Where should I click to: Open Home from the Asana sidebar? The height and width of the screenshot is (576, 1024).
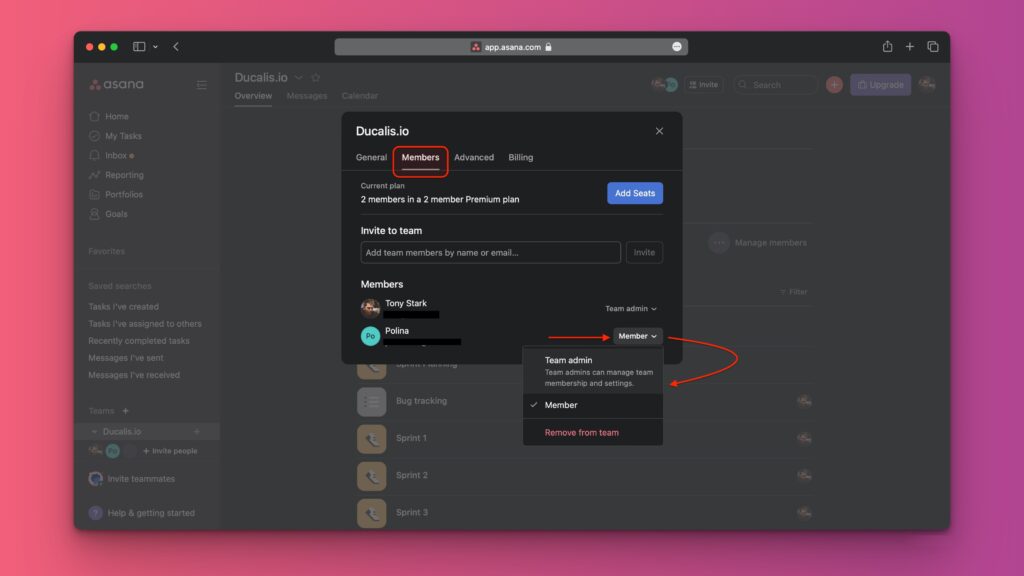(x=118, y=116)
